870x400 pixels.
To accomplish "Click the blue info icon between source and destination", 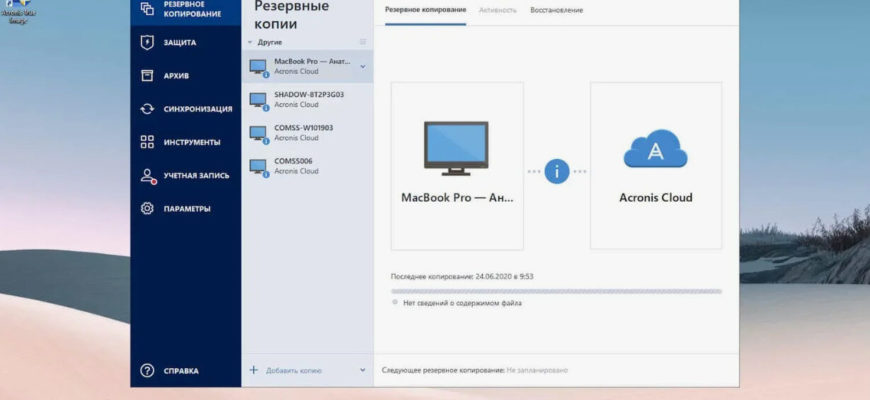I will [557, 171].
